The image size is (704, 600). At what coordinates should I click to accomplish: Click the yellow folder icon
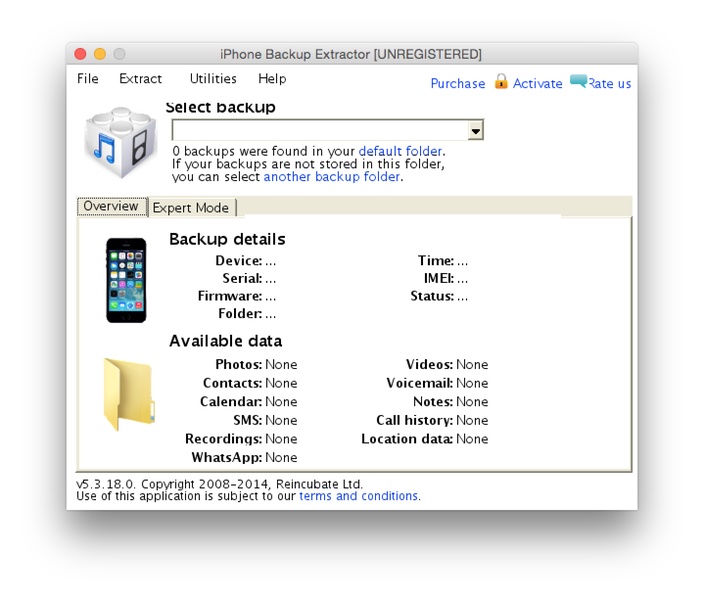(x=129, y=394)
